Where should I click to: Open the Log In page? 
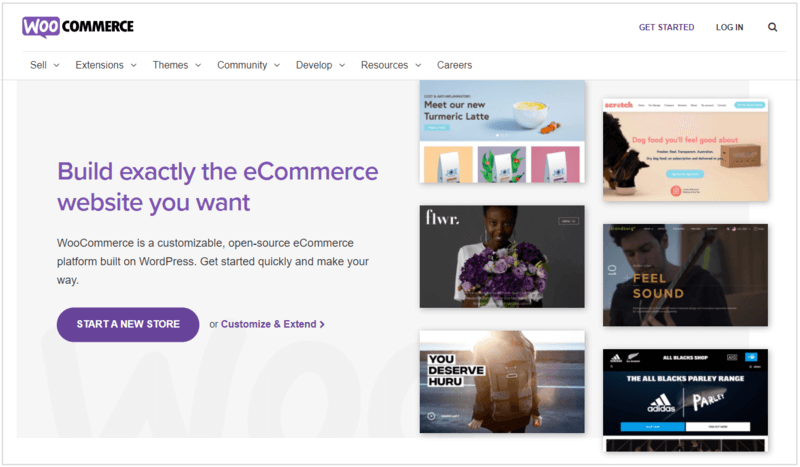tap(729, 27)
